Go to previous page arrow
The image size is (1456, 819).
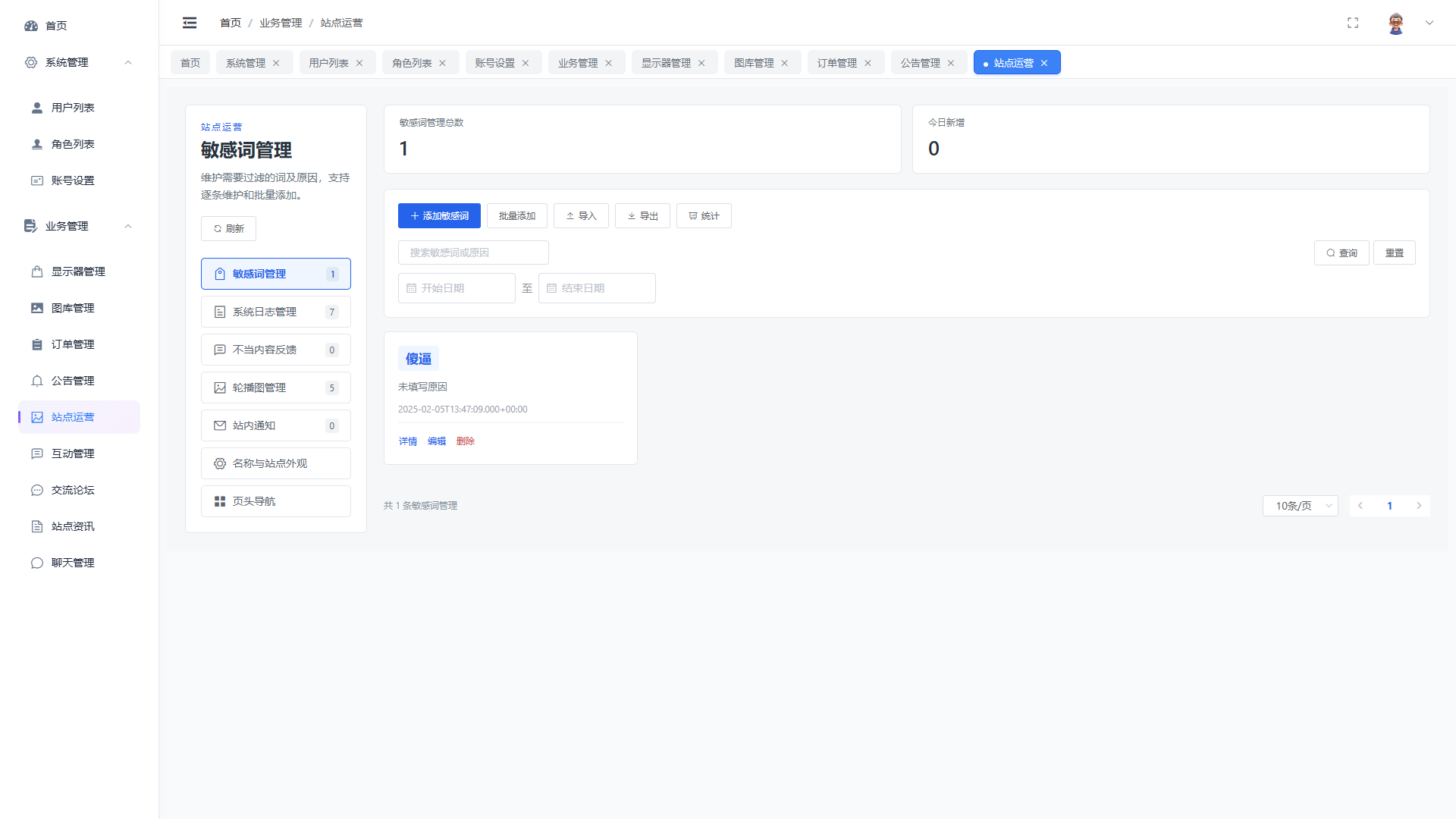coord(1360,506)
